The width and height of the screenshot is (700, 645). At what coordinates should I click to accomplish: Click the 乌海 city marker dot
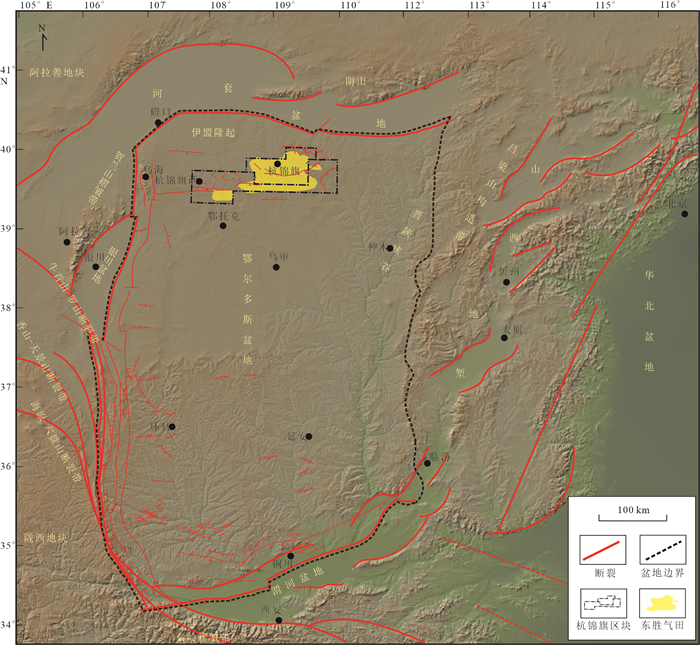coord(146,177)
